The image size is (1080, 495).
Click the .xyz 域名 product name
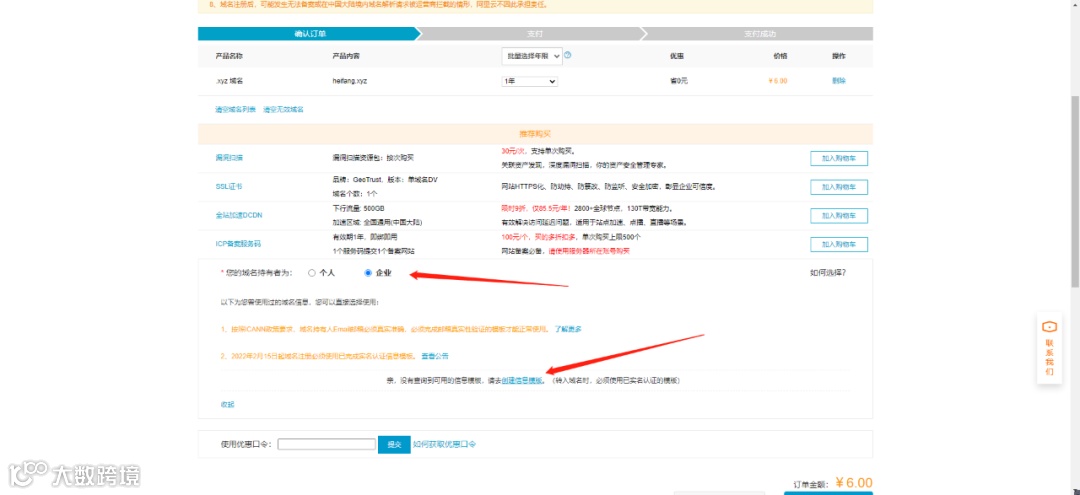point(229,81)
